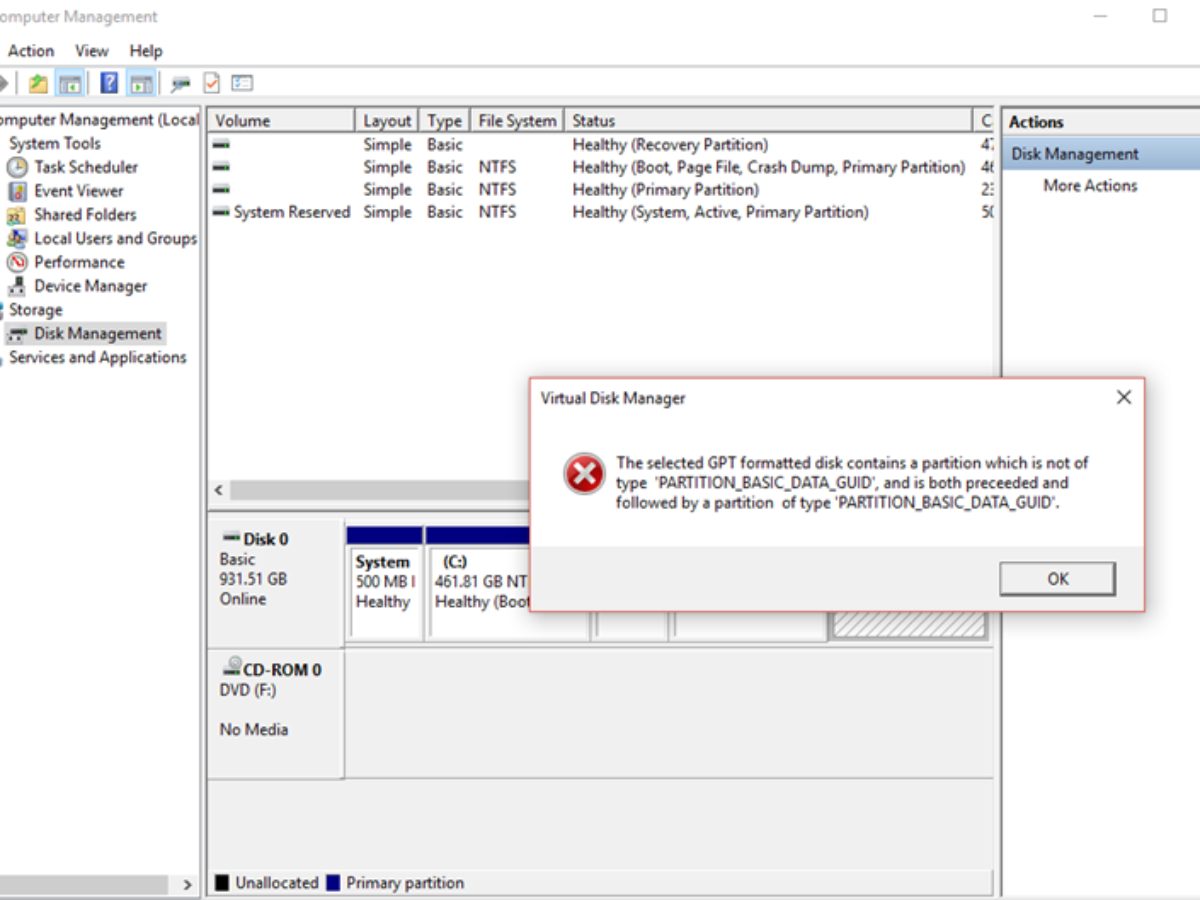
Task: Select System Tools in the console tree
Action: [55, 144]
